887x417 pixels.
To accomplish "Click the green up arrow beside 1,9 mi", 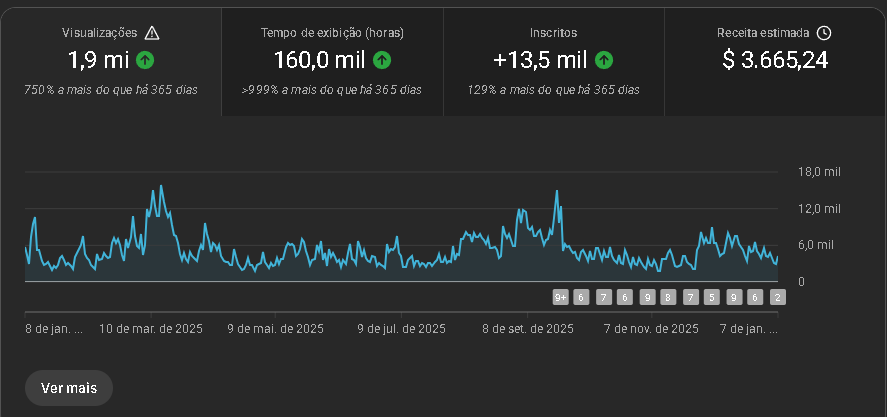I will tap(145, 60).
